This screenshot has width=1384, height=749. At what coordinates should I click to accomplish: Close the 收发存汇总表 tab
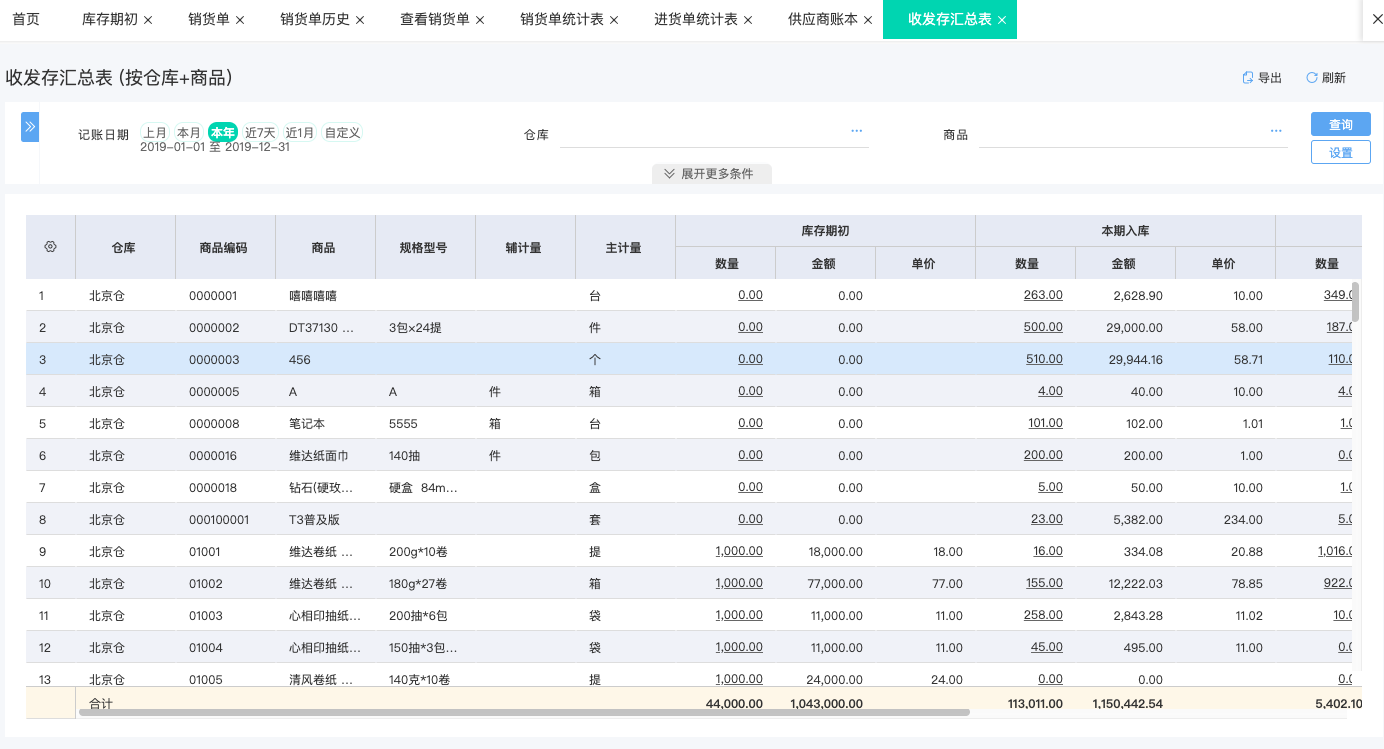pos(1004,19)
